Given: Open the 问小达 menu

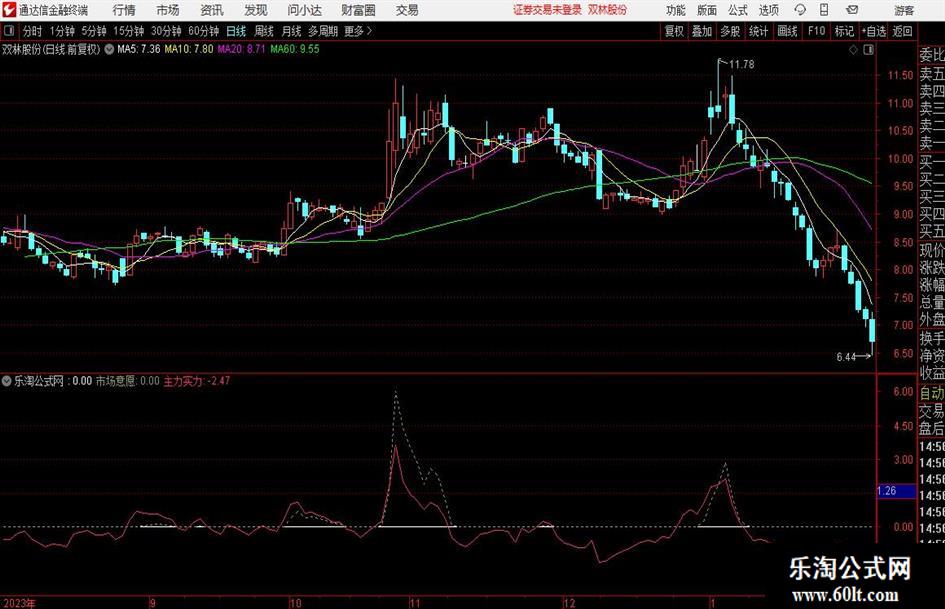Looking at the screenshot, I should pos(304,10).
